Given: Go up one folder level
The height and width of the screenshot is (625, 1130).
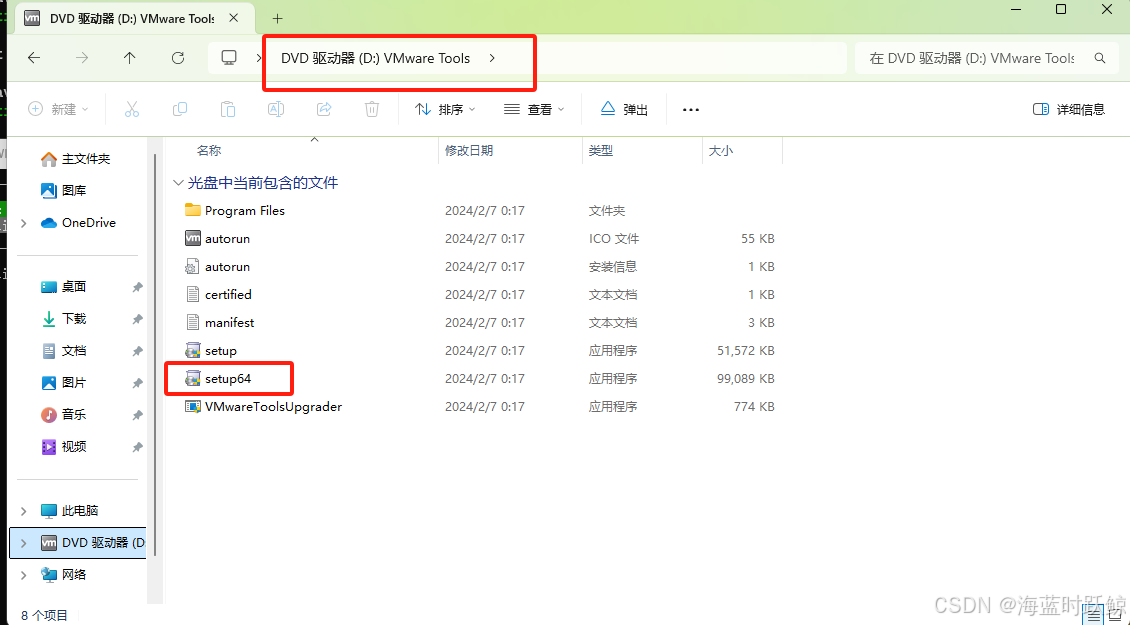Looking at the screenshot, I should click(130, 58).
